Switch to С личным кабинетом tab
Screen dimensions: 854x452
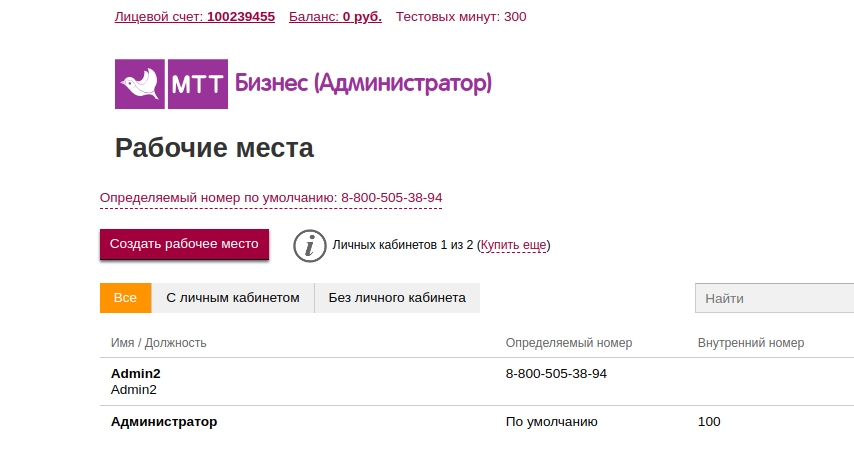pyautogui.click(x=232, y=298)
